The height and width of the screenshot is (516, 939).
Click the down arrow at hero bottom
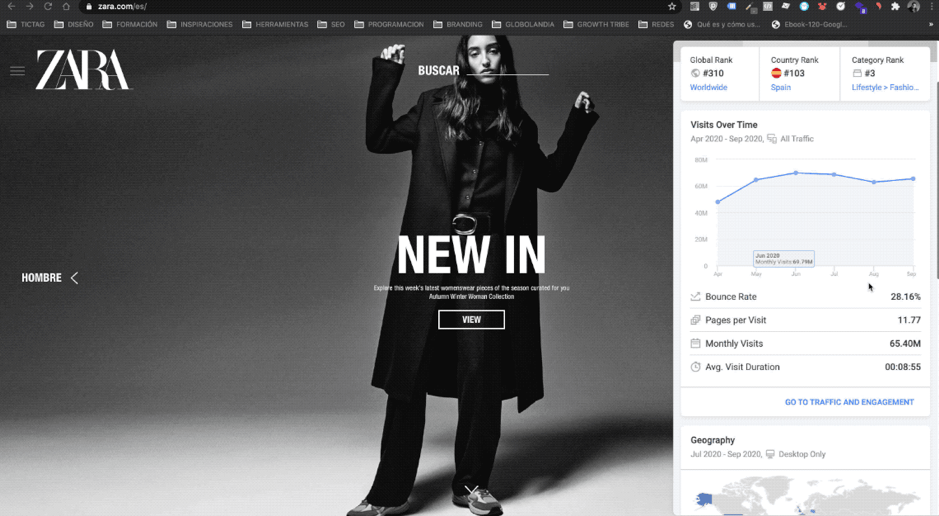pyautogui.click(x=471, y=490)
